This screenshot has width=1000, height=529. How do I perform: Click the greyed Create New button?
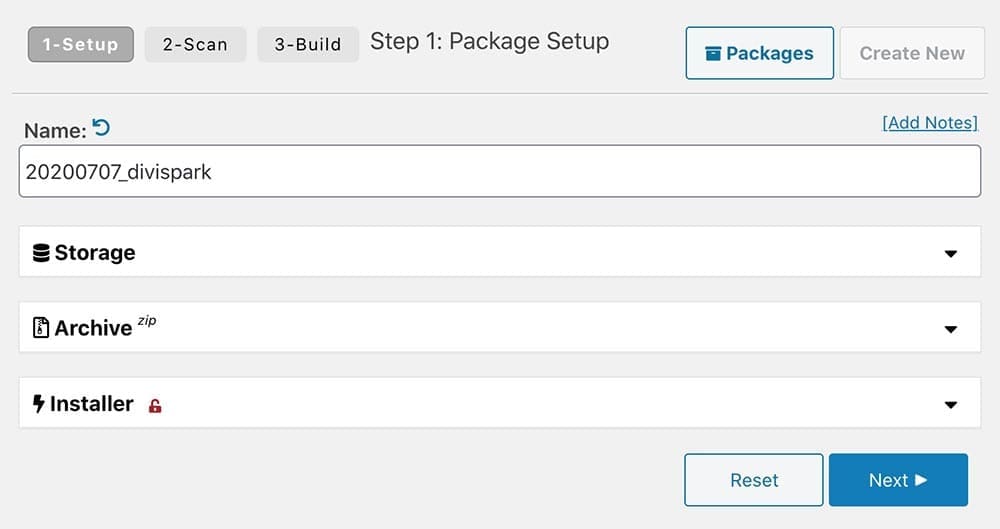pos(912,53)
